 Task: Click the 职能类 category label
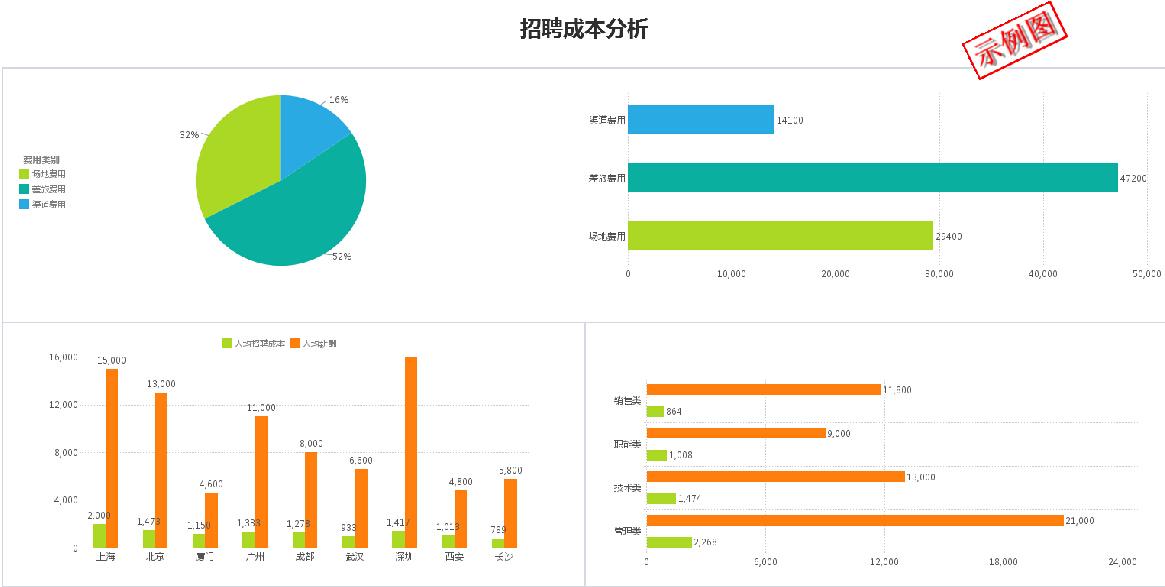pos(629,444)
